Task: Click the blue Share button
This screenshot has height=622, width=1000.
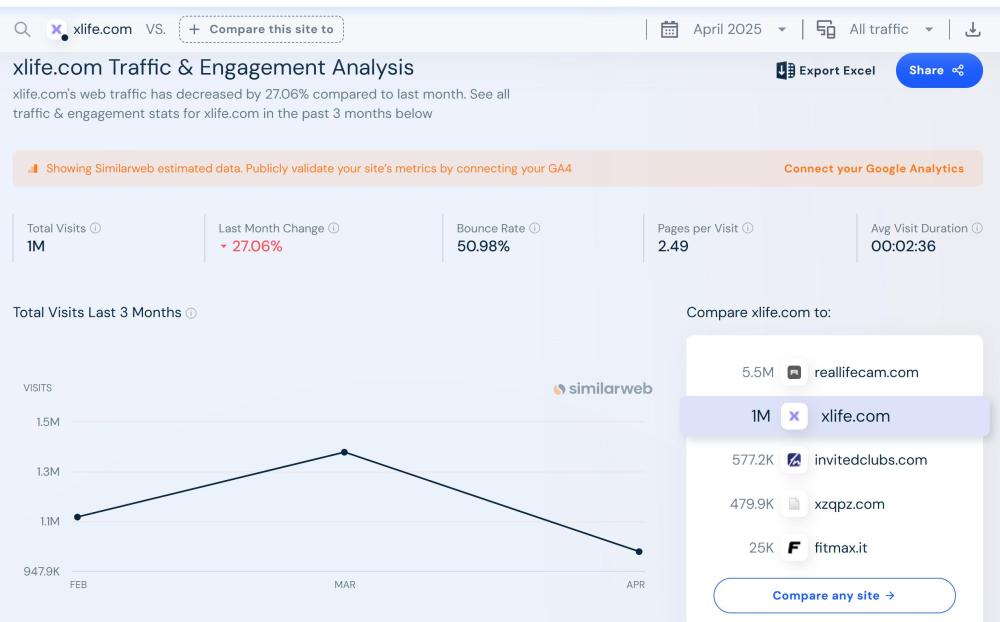Action: (938, 70)
